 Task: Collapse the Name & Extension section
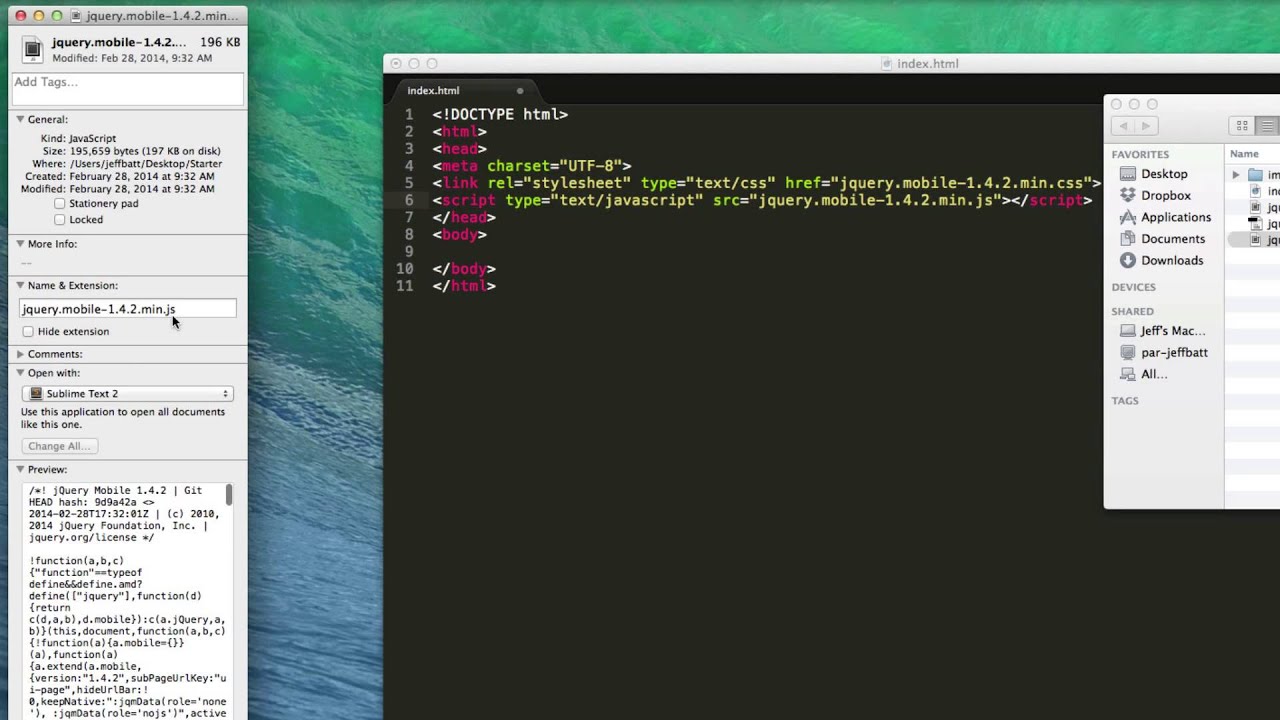20,286
